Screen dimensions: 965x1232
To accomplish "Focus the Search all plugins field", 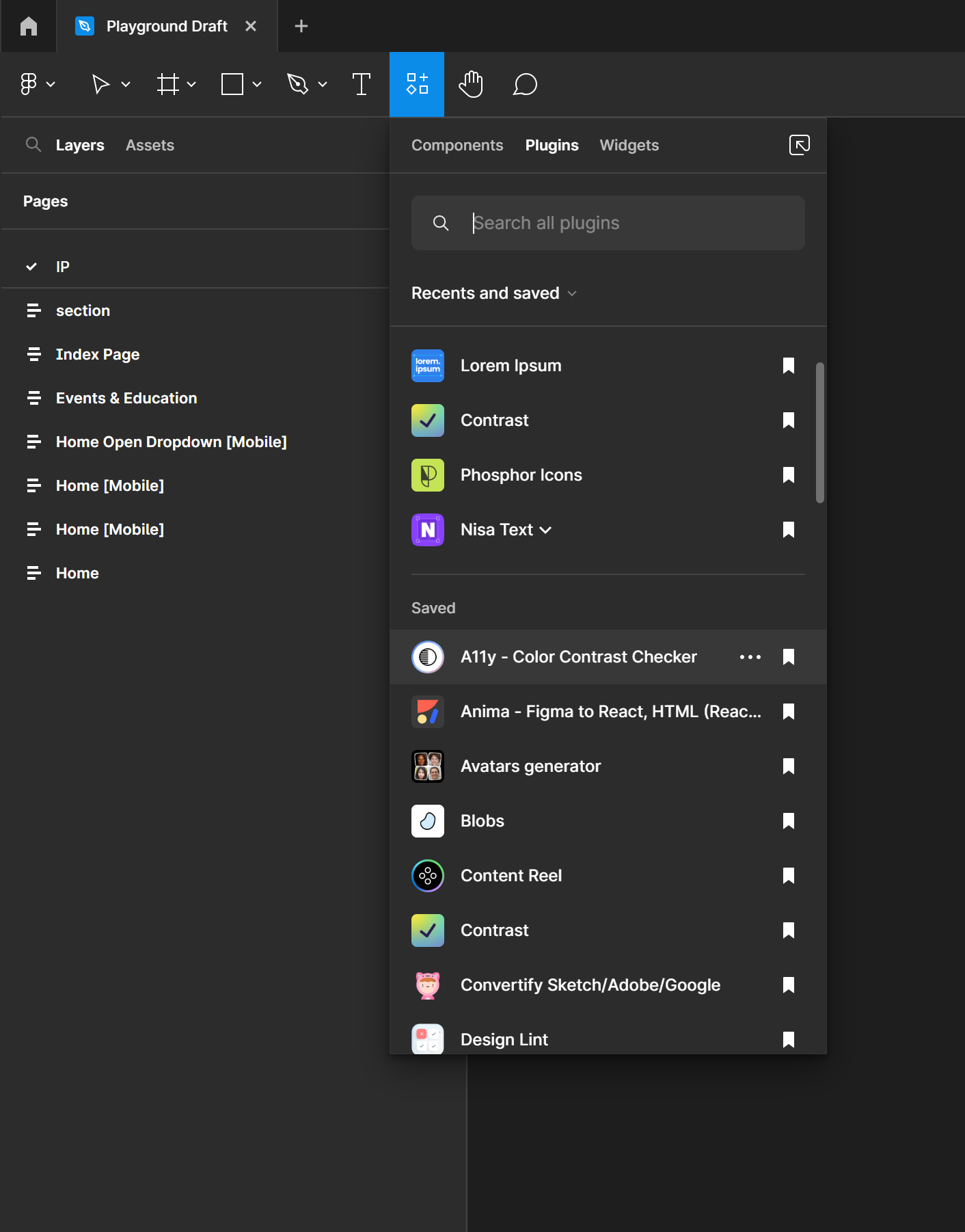I will (608, 223).
